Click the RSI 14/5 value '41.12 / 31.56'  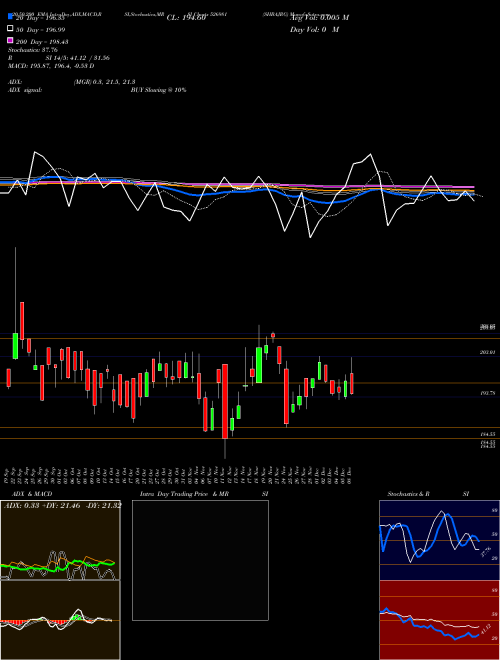(x=88, y=58)
